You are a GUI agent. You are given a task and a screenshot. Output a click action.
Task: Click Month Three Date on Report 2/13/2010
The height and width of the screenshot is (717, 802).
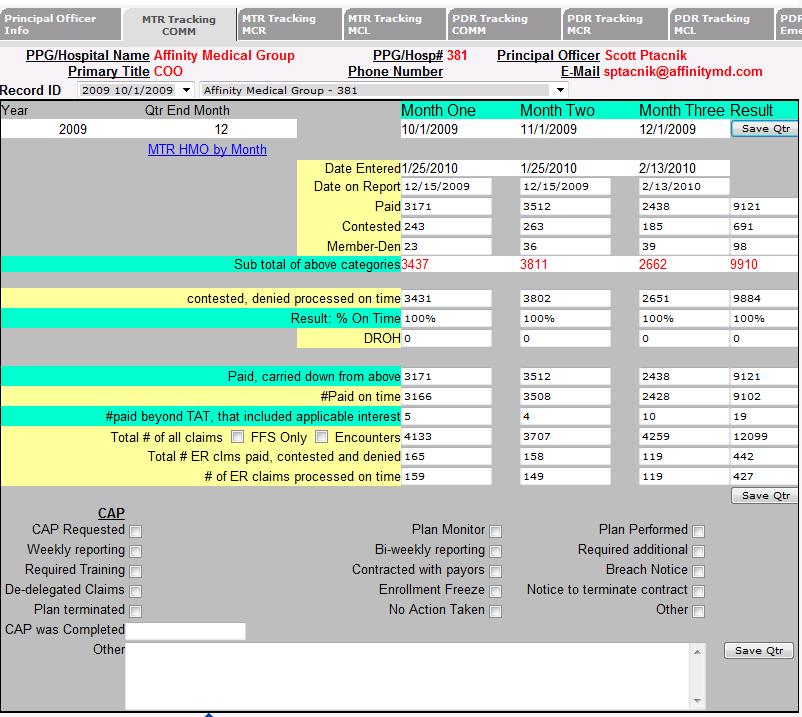[x=684, y=187]
